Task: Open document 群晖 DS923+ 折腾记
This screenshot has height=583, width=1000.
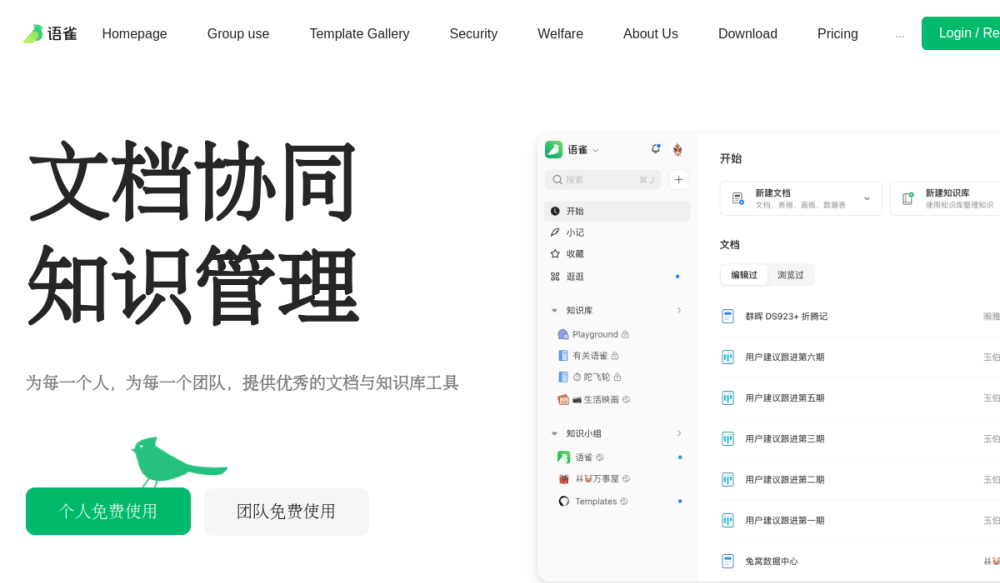Action: [786, 316]
